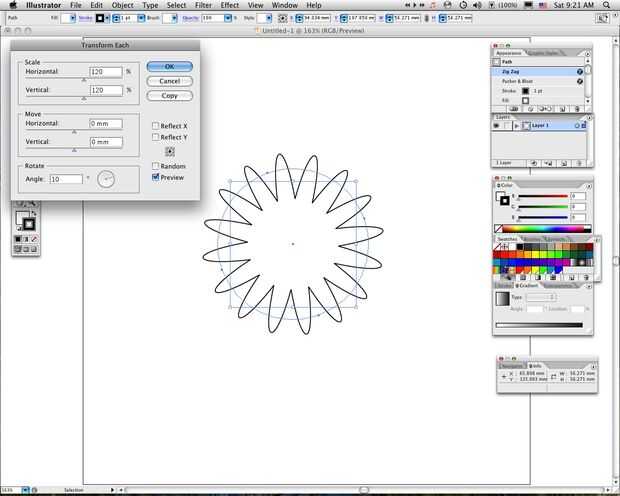Viewport: 620px width, 496px height.
Task: Click delete swatch icon in Swatches panel
Action: tap(586, 278)
